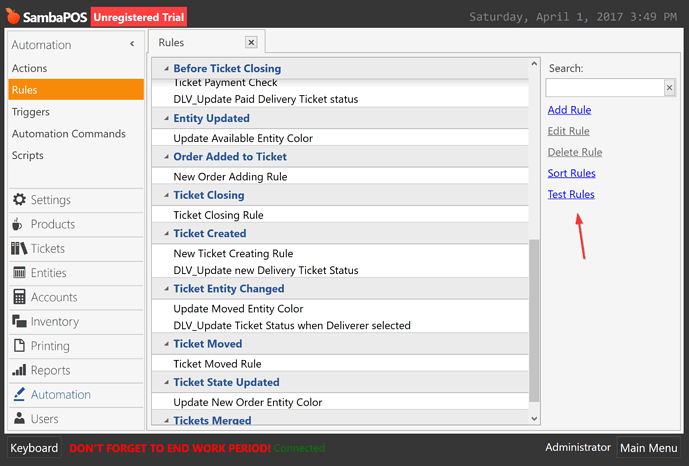Open the Products module label
The width and height of the screenshot is (689, 466).
53,224
